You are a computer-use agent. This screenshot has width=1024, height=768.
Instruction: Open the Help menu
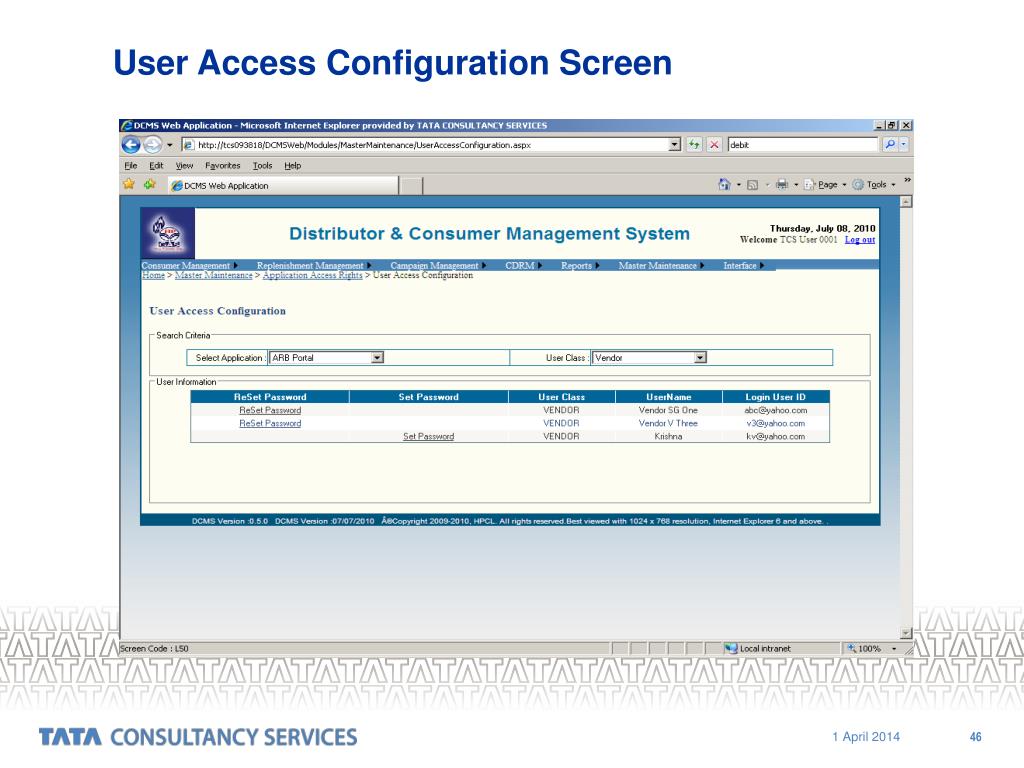(x=293, y=166)
